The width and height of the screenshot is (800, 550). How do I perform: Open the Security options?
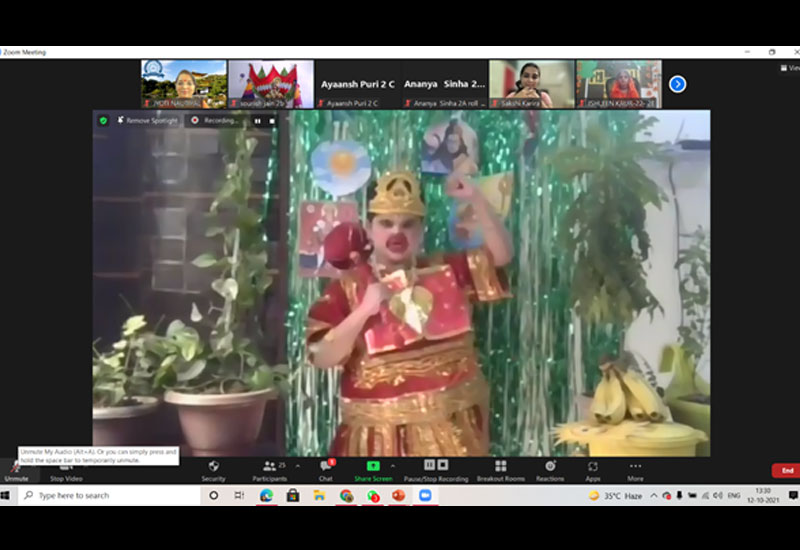click(x=213, y=471)
